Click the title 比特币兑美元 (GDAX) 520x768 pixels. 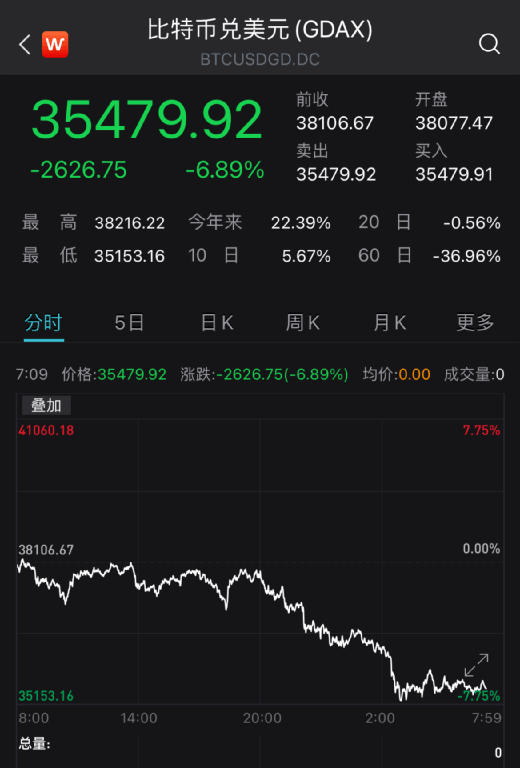point(260,29)
